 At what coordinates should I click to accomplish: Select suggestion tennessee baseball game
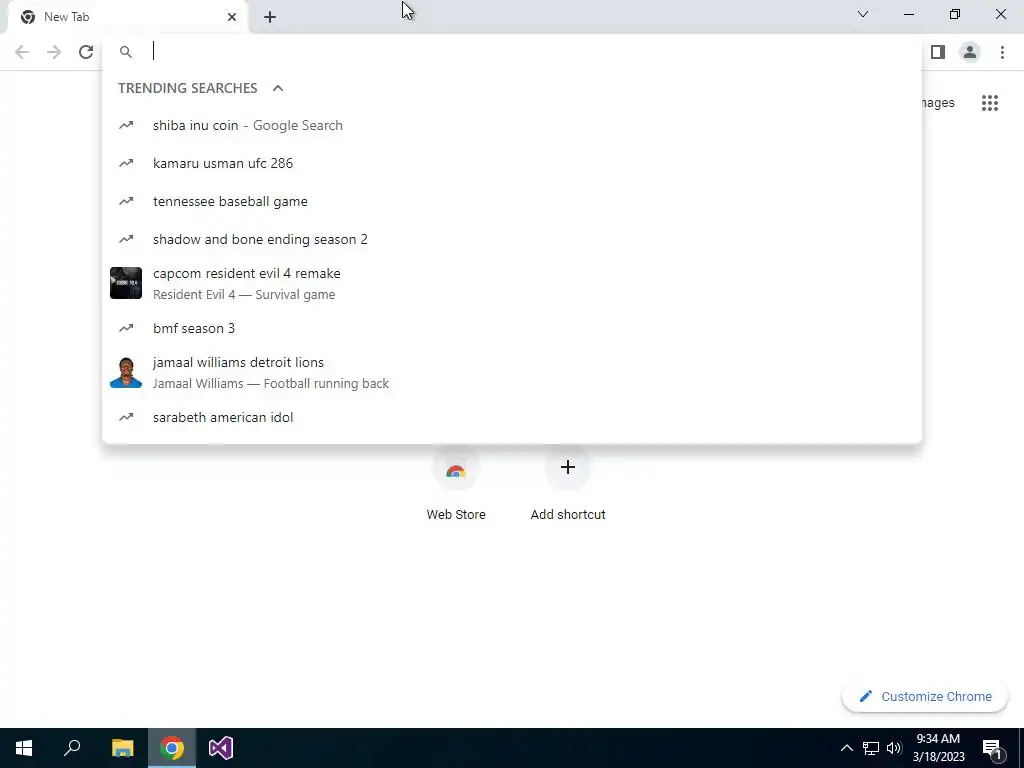(512, 201)
